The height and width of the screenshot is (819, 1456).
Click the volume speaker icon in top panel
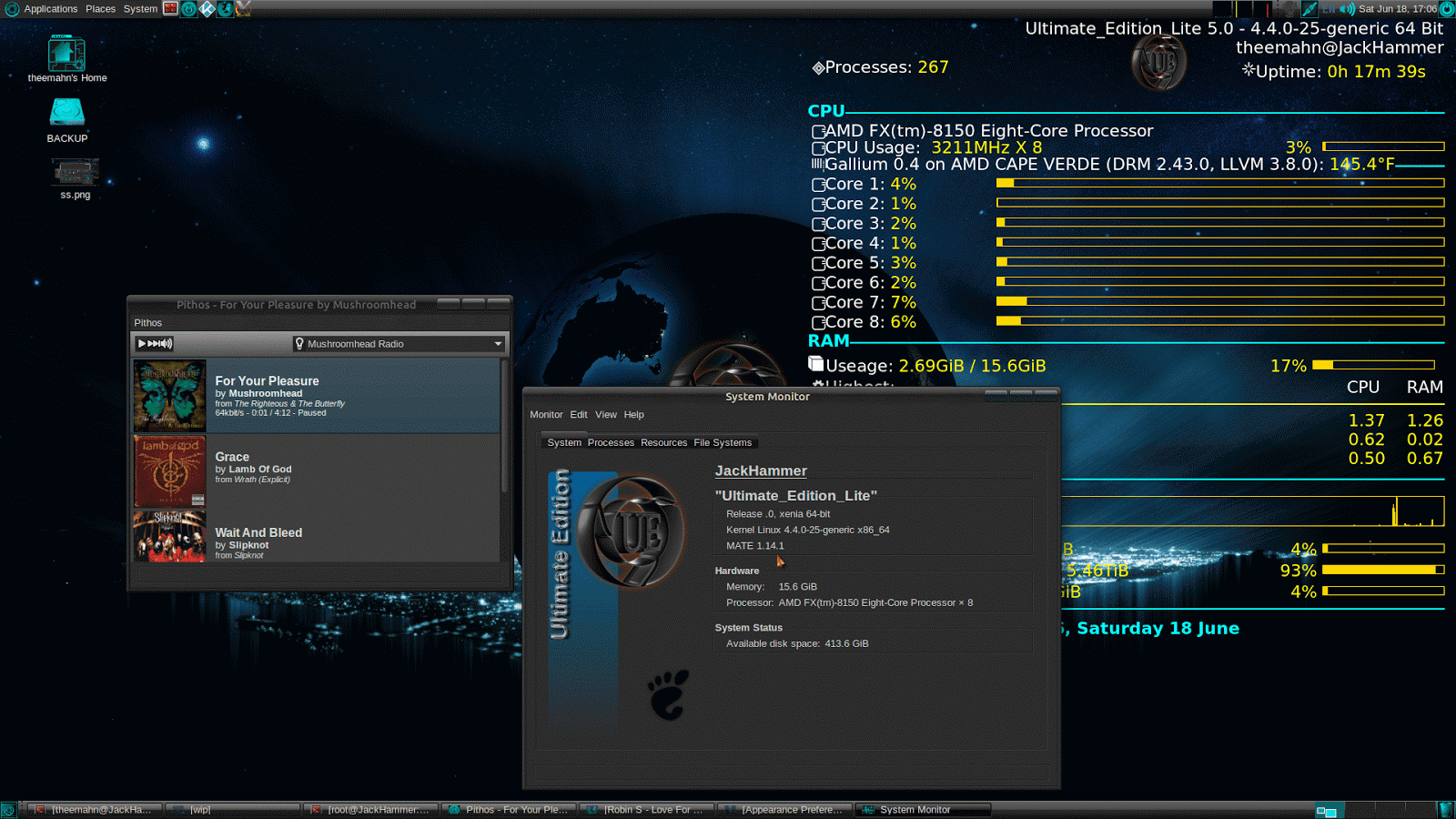(x=1348, y=9)
